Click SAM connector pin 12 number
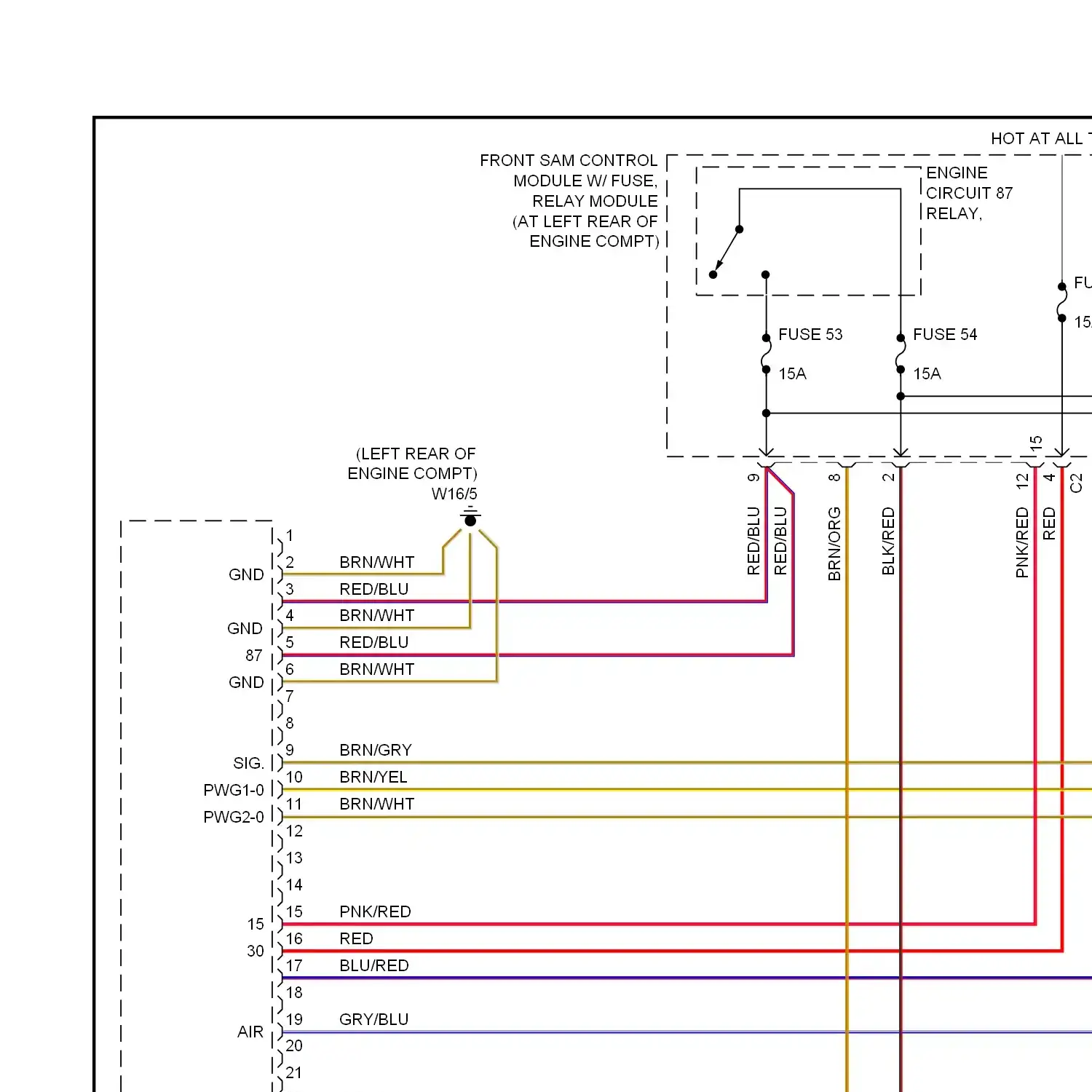The width and height of the screenshot is (1092, 1092). [x=1022, y=480]
